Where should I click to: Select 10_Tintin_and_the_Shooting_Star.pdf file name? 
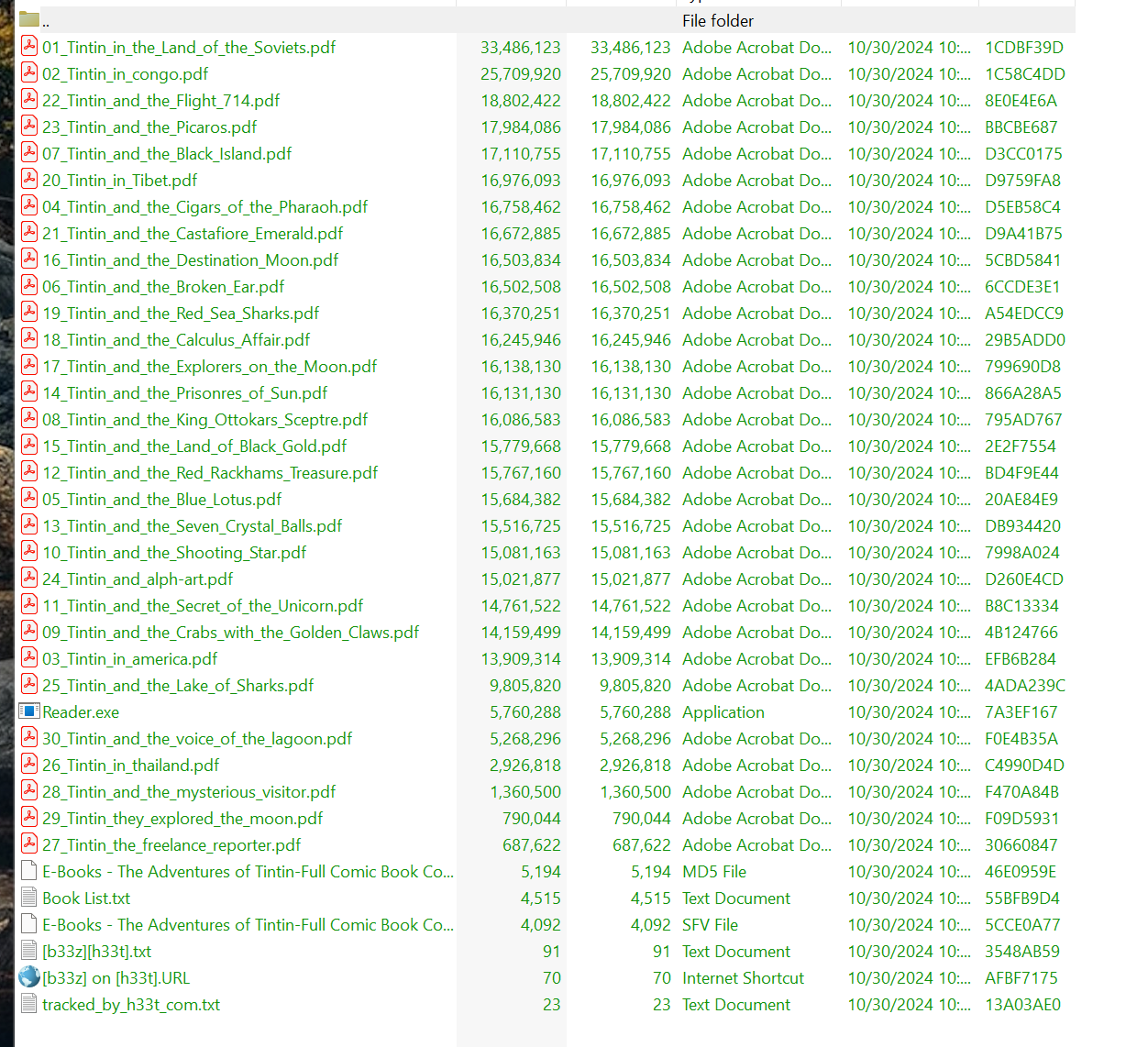pyautogui.click(x=174, y=553)
